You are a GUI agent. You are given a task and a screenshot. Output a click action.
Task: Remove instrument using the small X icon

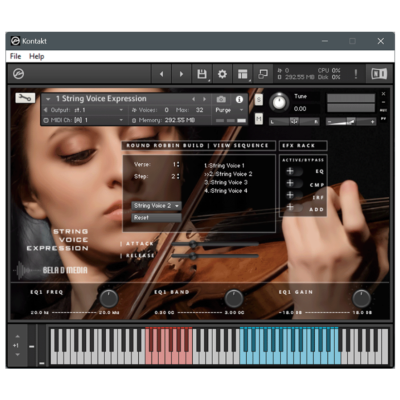383,94
